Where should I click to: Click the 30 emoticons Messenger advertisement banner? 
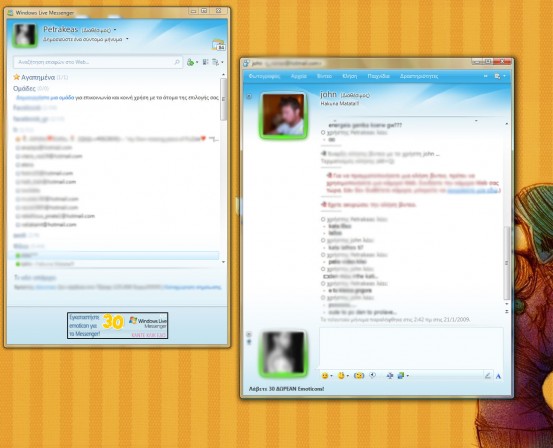117,325
